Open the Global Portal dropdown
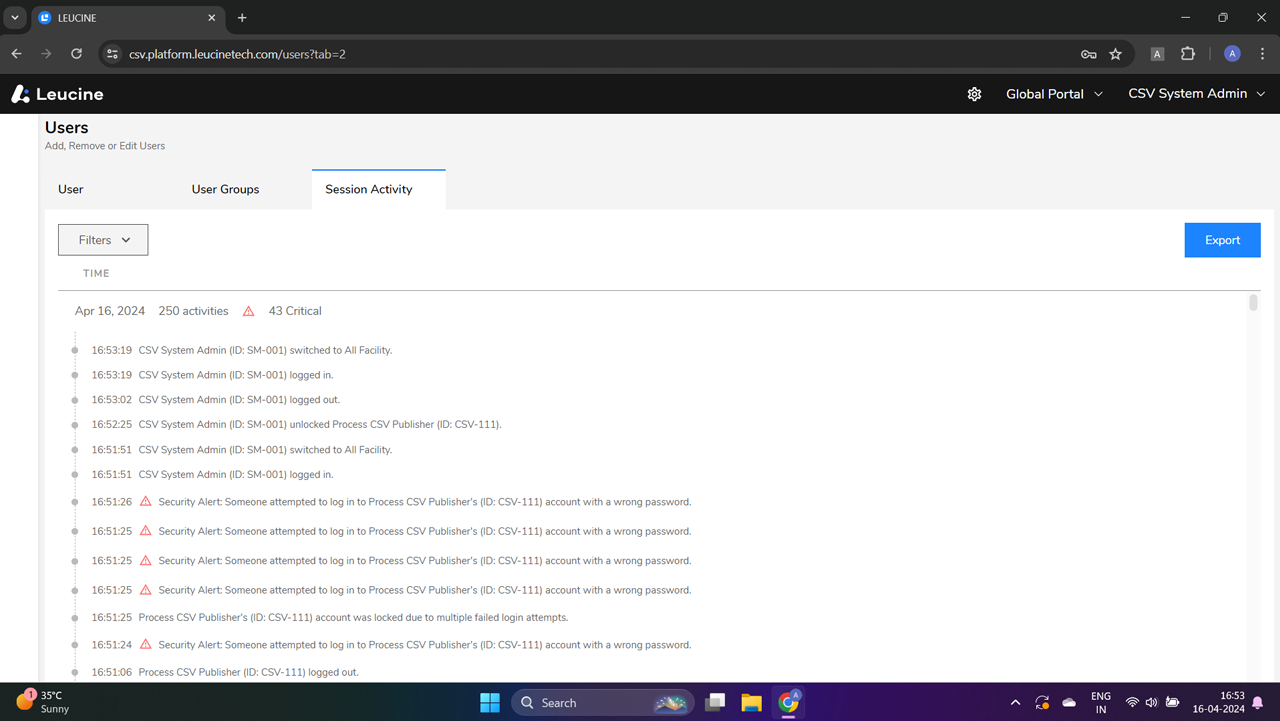 pyautogui.click(x=1054, y=94)
